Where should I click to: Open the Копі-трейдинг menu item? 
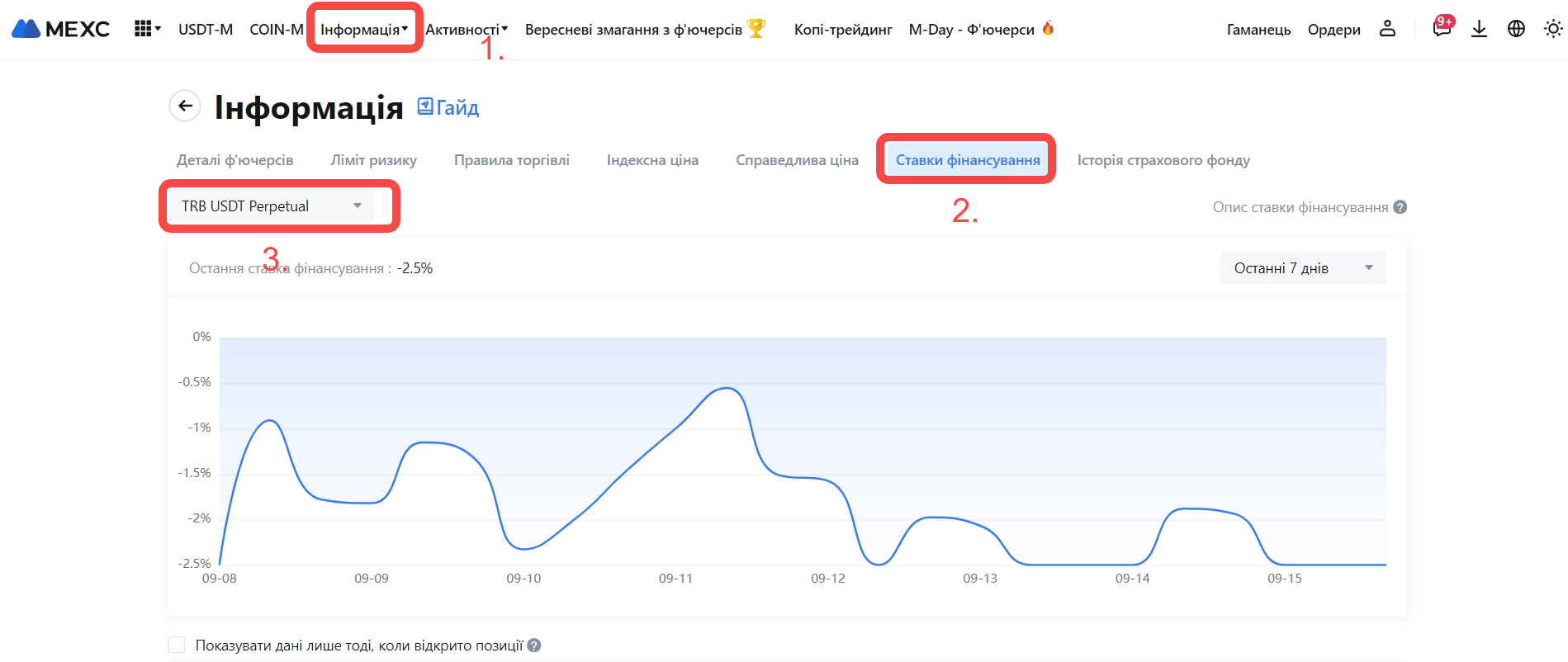pyautogui.click(x=843, y=30)
